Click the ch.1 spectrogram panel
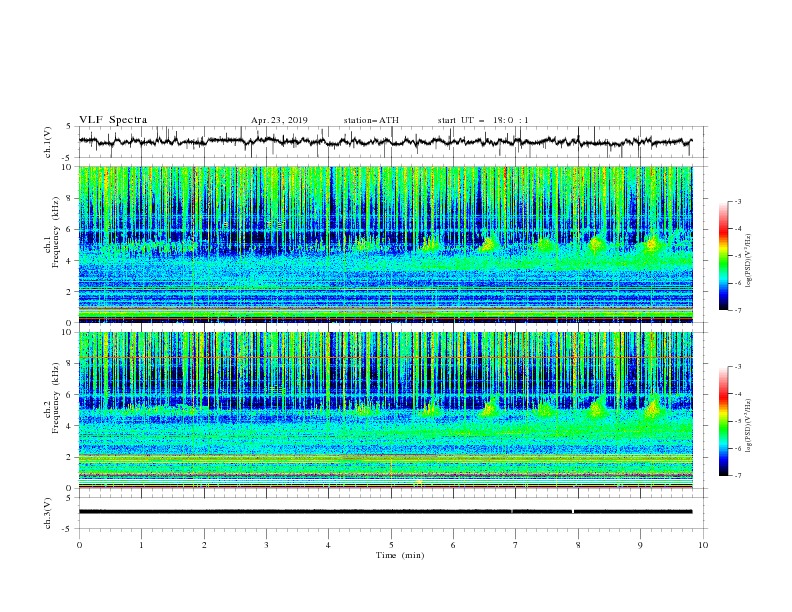This screenshot has width=792, height=612. [385, 244]
